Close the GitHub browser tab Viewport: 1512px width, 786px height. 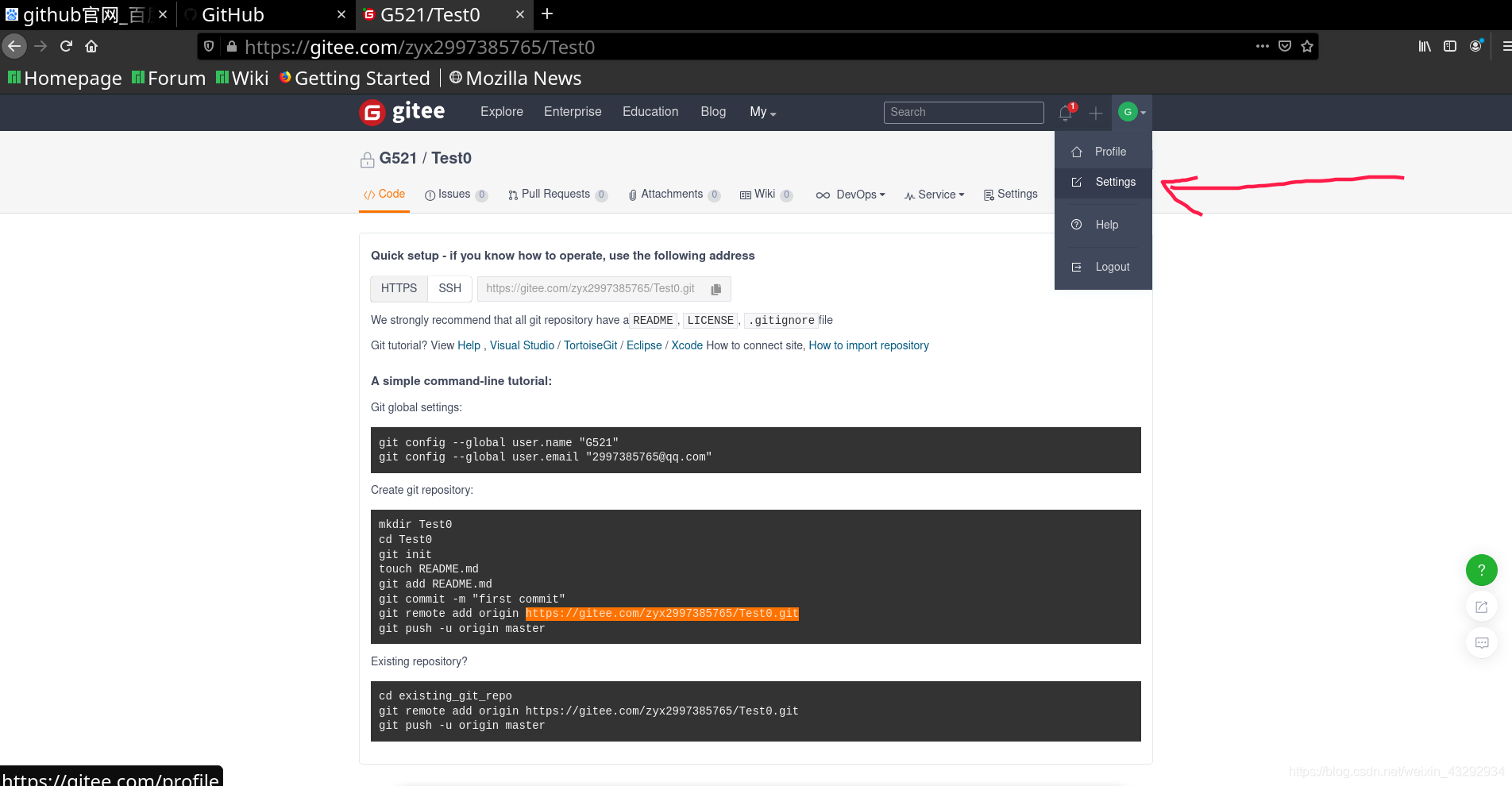[341, 14]
